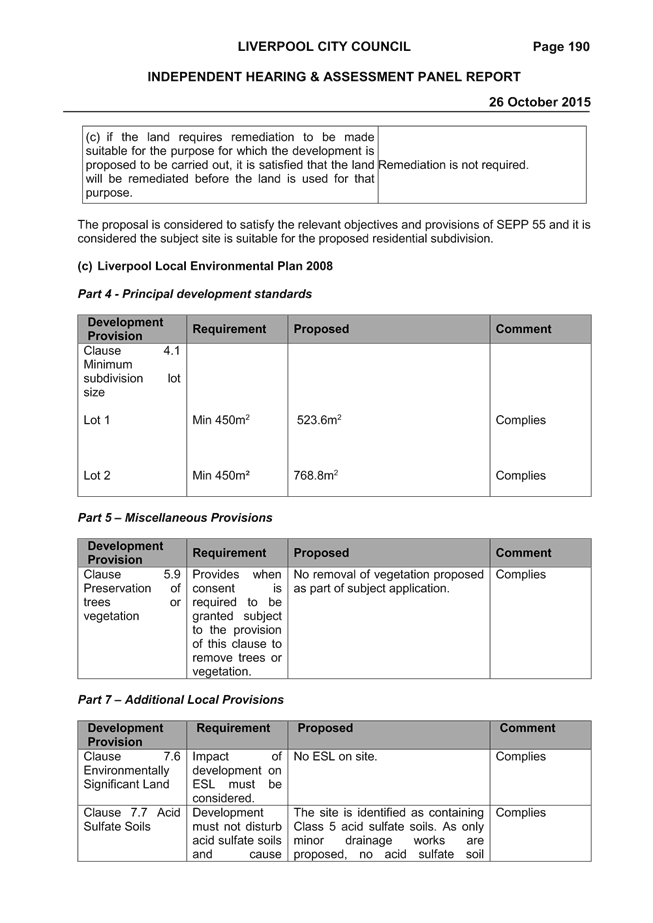Click the '(c) Liverpool Local Environmental Plan 2008' heading
Screen dimensions: 653x923
[205, 266]
